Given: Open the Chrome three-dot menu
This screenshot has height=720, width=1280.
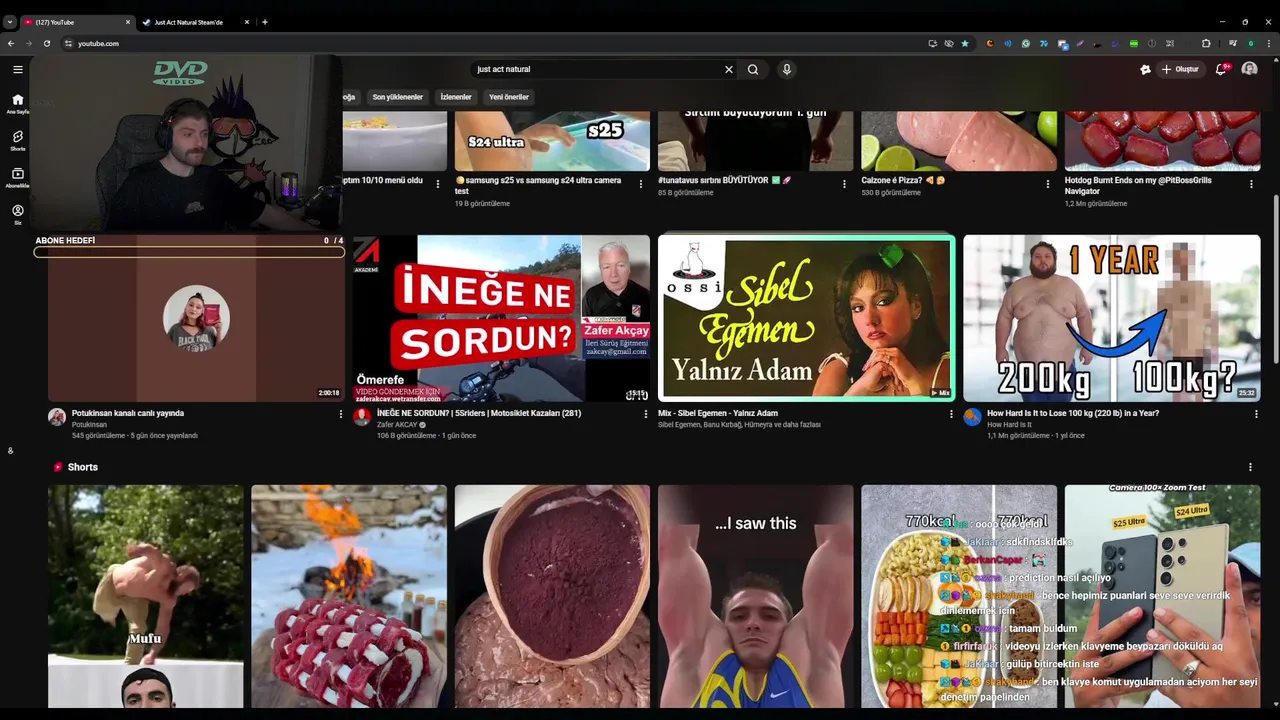Looking at the screenshot, I should click(1268, 43).
